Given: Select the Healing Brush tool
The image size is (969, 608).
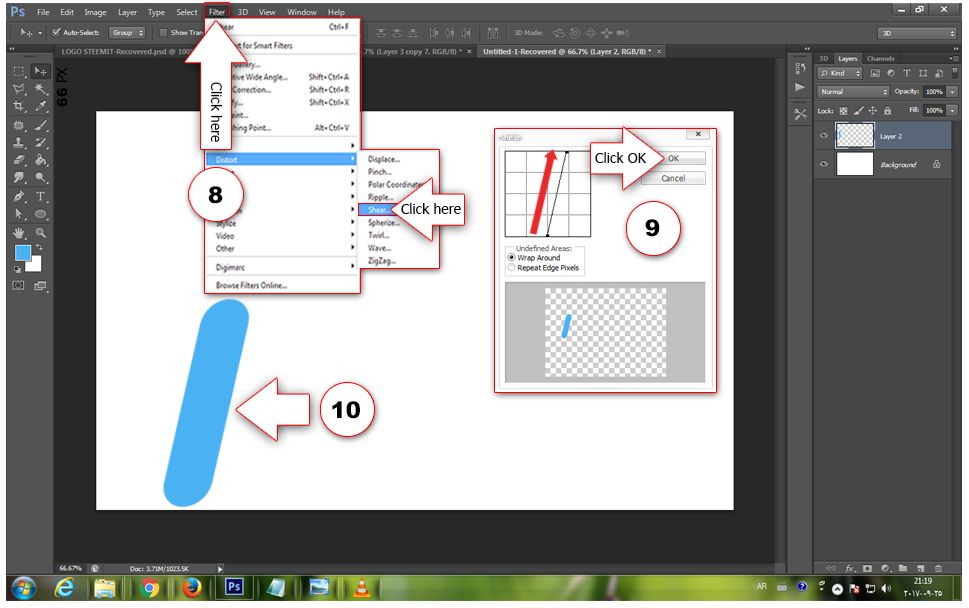Looking at the screenshot, I should pyautogui.click(x=19, y=125).
